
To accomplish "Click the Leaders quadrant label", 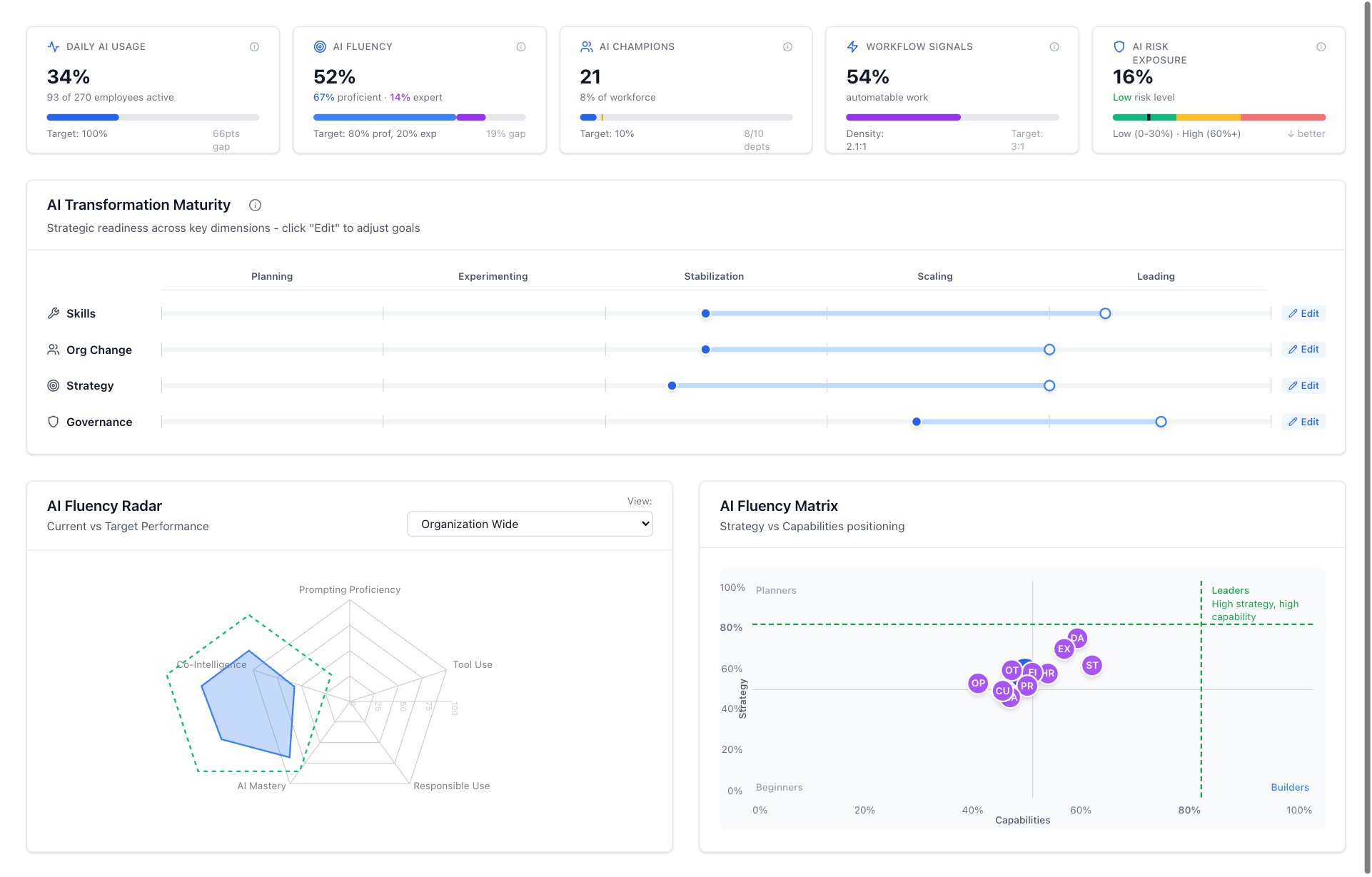I will click(1230, 591).
